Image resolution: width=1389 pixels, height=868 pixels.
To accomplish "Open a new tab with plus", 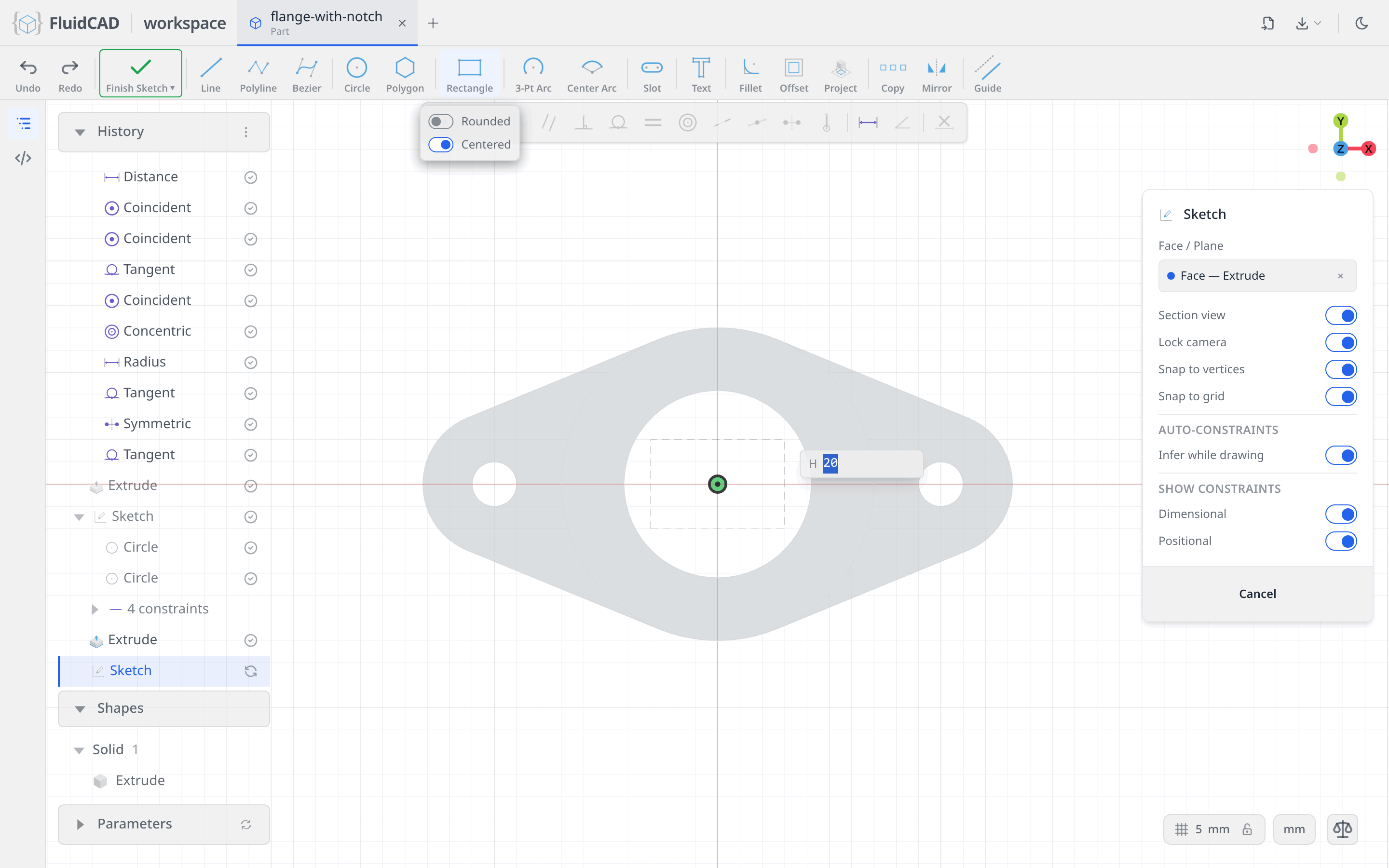I will point(434,23).
